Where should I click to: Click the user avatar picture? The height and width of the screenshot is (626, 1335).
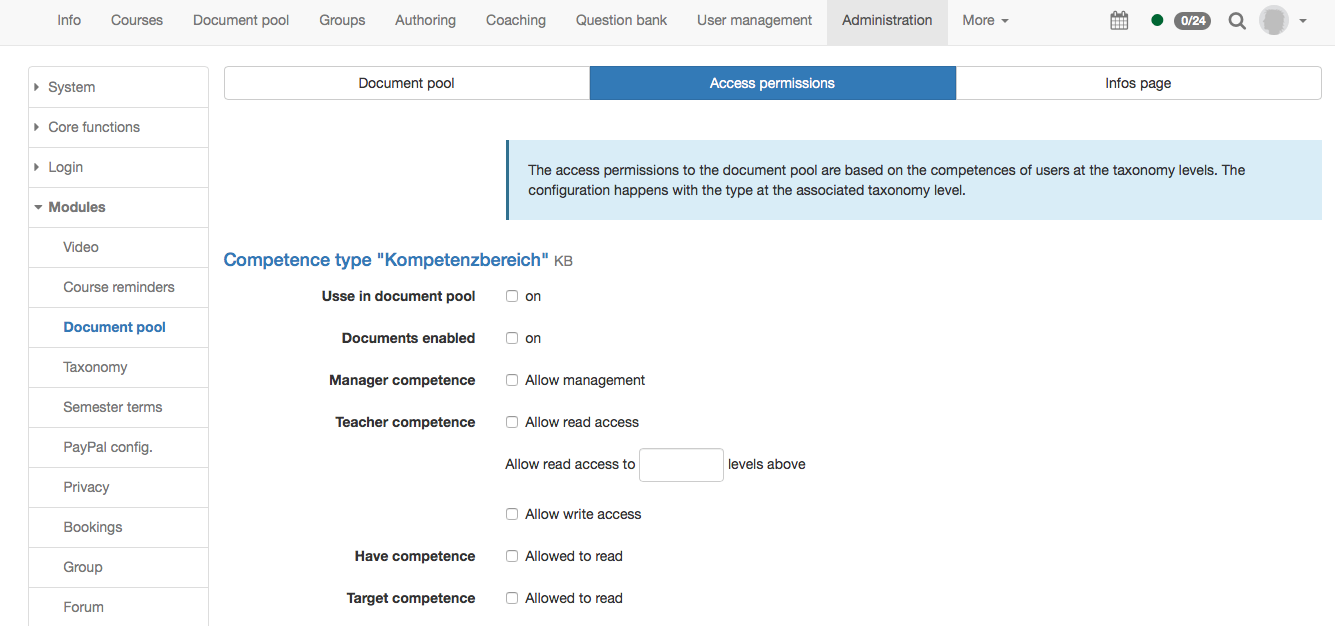(1273, 20)
